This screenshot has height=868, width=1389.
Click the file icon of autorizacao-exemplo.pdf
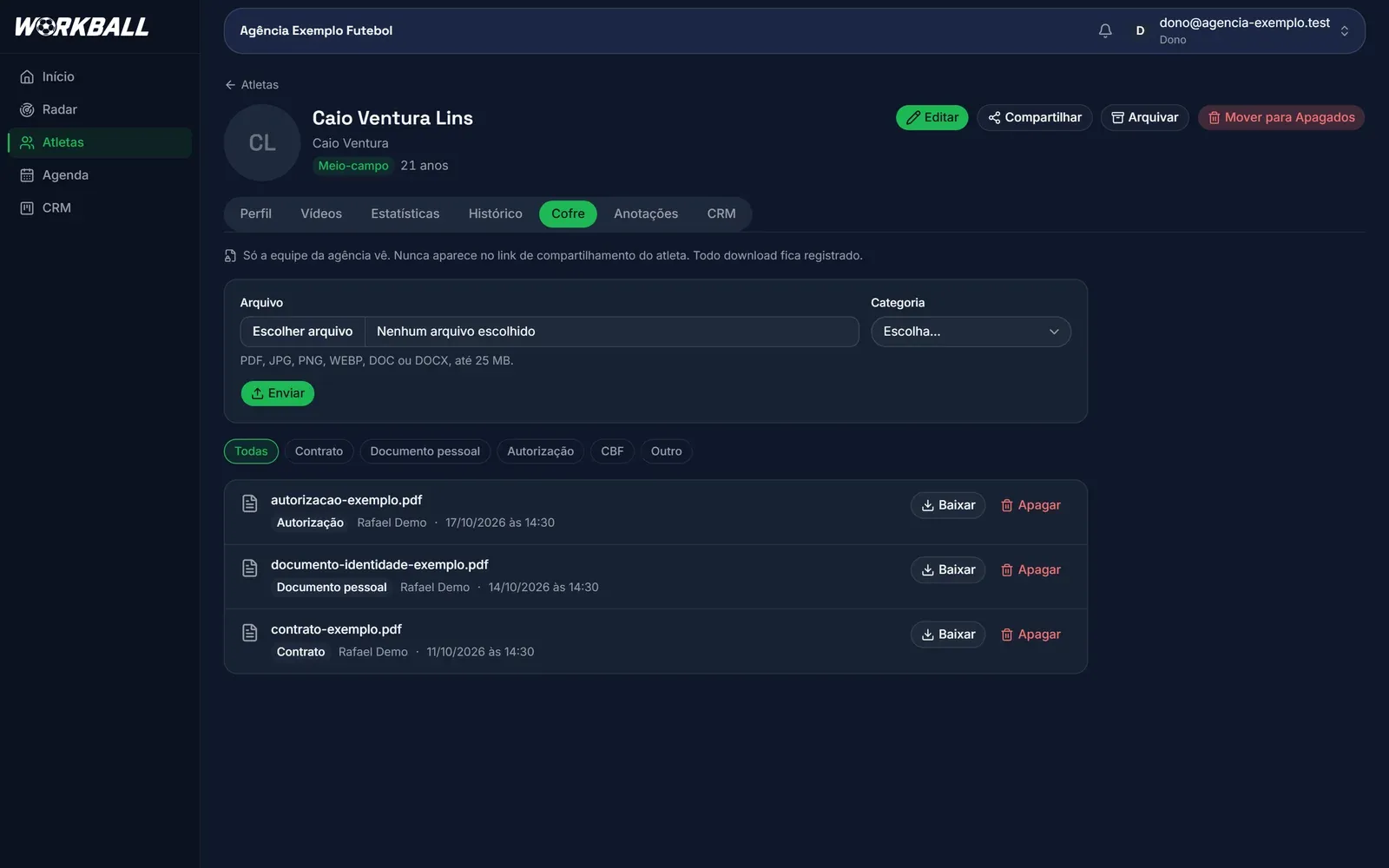point(250,503)
